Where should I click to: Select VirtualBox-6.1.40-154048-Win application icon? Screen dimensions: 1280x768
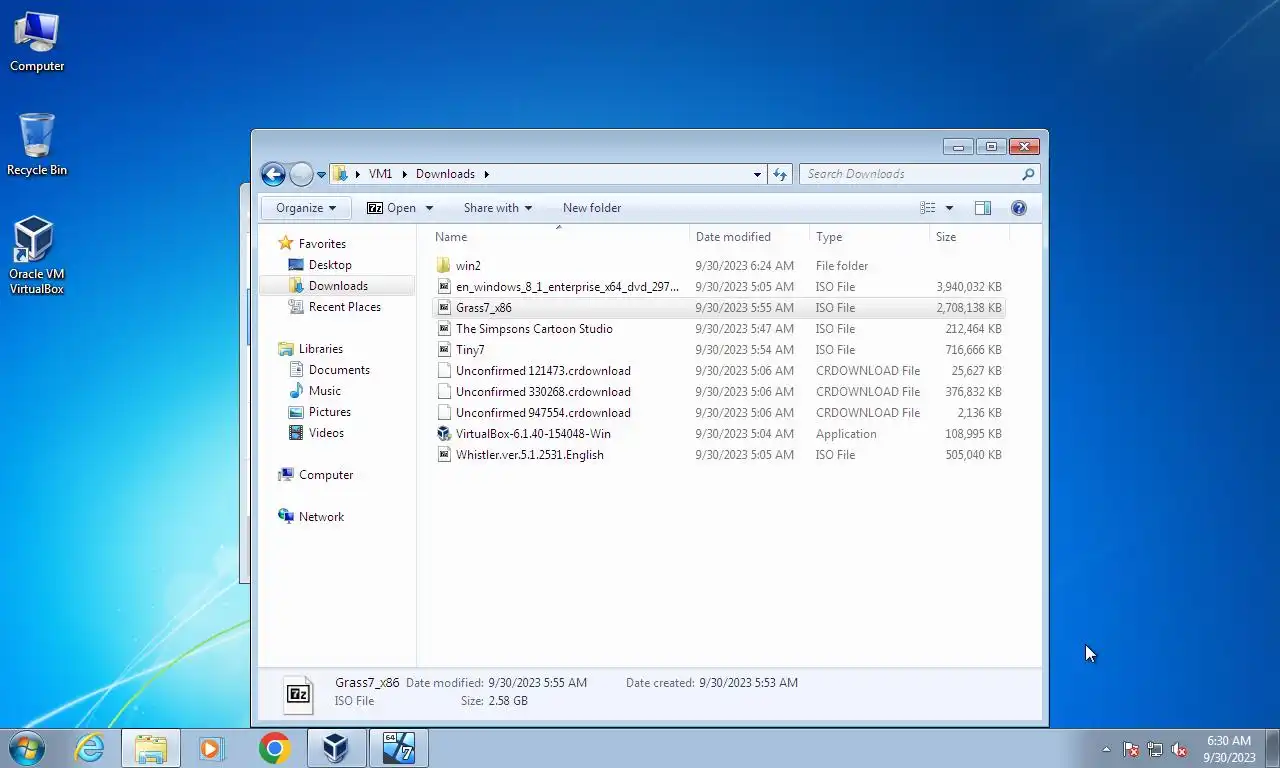coord(445,434)
